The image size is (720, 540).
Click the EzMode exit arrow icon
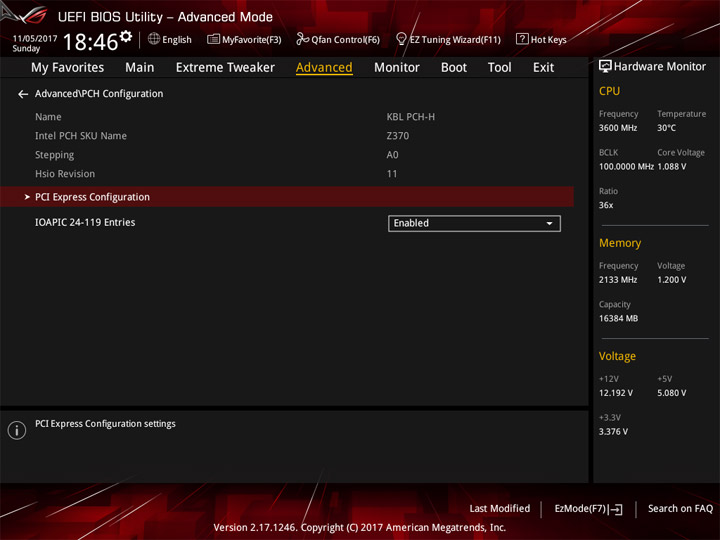tap(616, 509)
